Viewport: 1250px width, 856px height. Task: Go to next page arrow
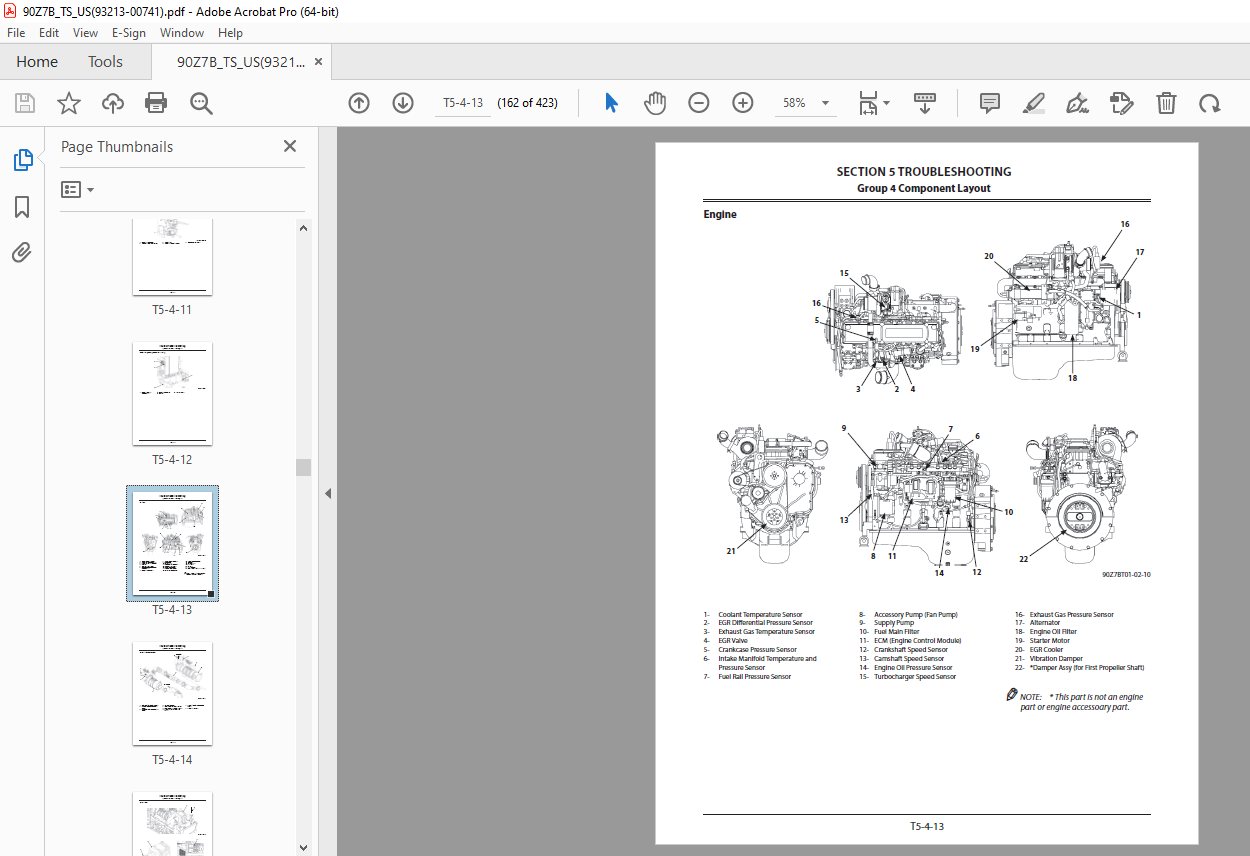tap(403, 103)
